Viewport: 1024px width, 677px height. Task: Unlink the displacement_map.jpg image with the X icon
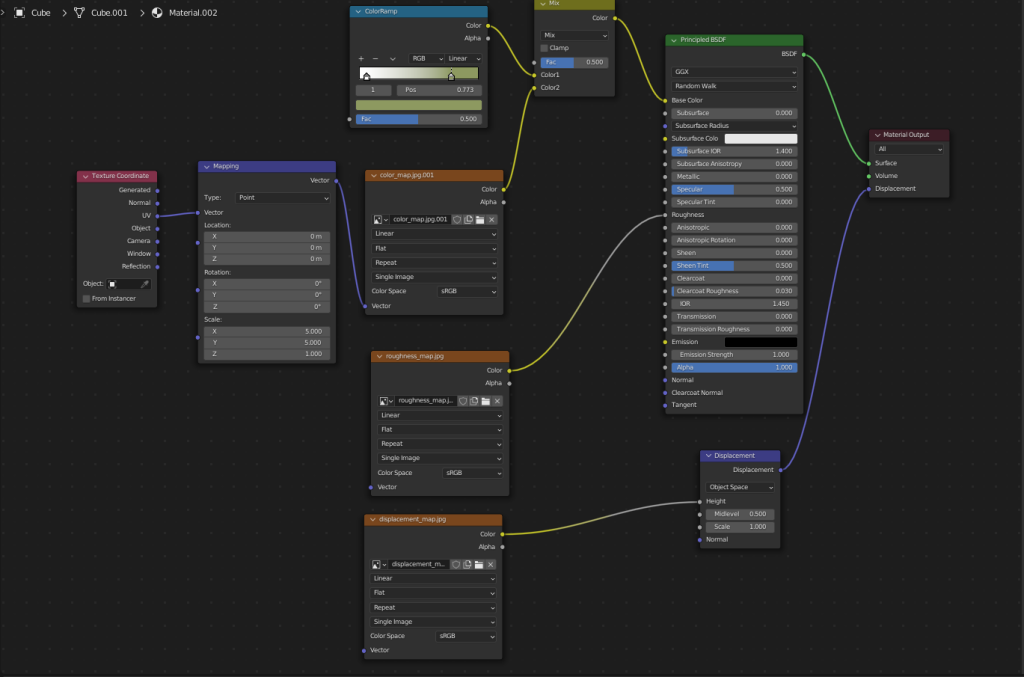tap(491, 564)
